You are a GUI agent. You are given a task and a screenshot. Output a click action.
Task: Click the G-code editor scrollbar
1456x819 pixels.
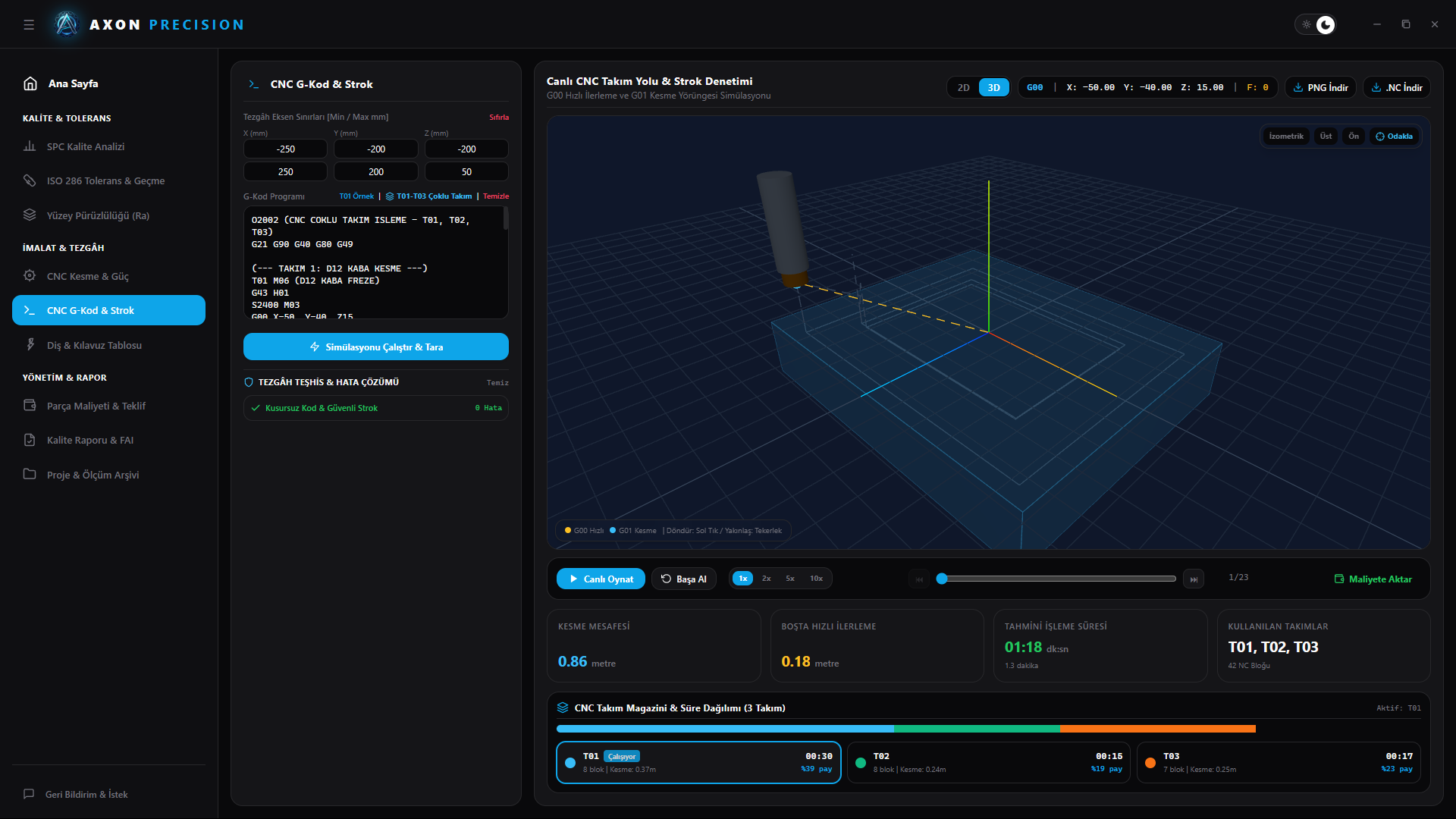pyautogui.click(x=506, y=219)
